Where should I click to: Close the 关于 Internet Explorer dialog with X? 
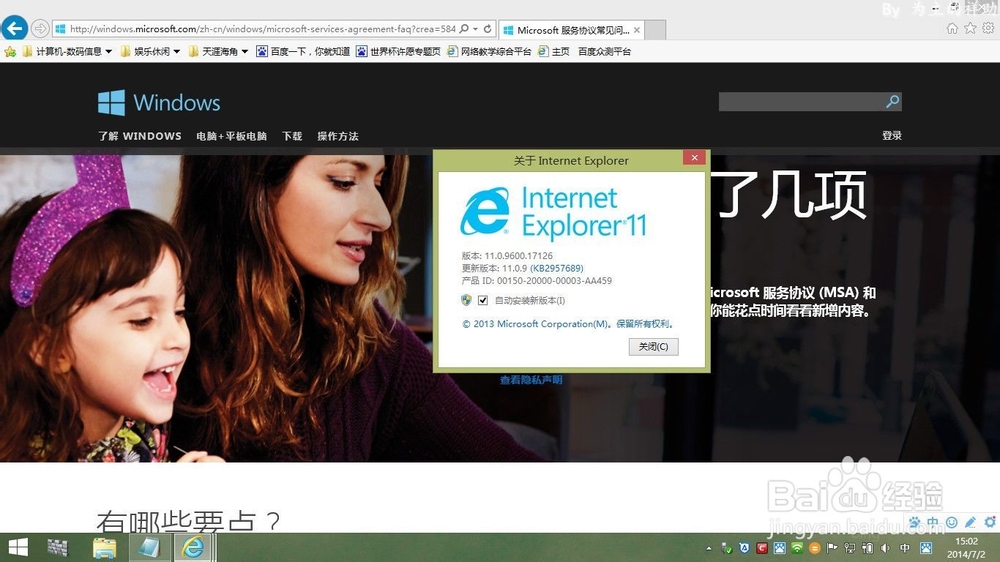695,158
